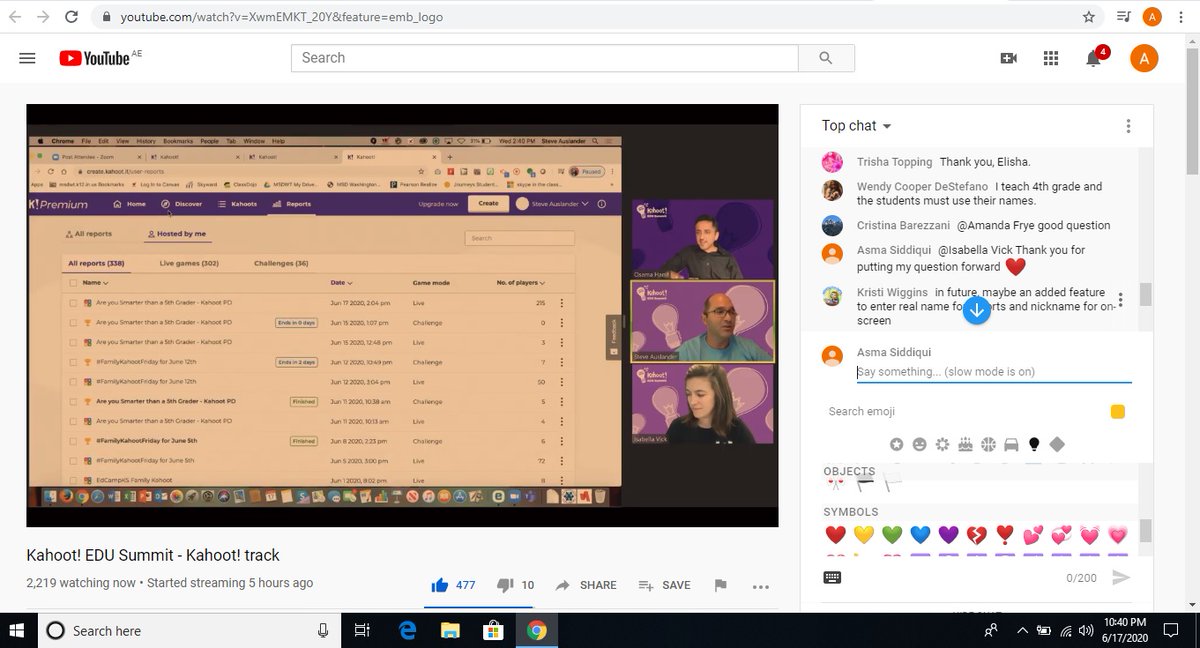This screenshot has height=648, width=1200.
Task: Jump to newest chat messages arrow
Action: pyautogui.click(x=977, y=311)
